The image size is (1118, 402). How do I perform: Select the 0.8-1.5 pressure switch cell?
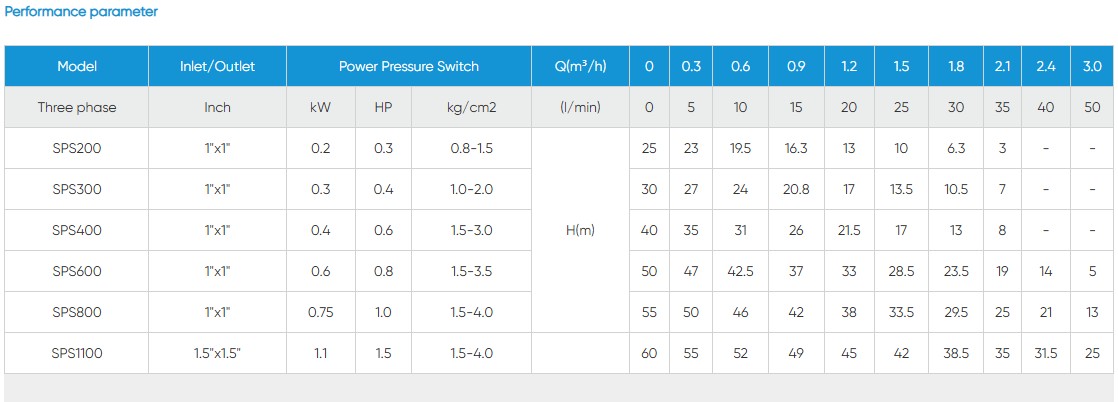471,148
